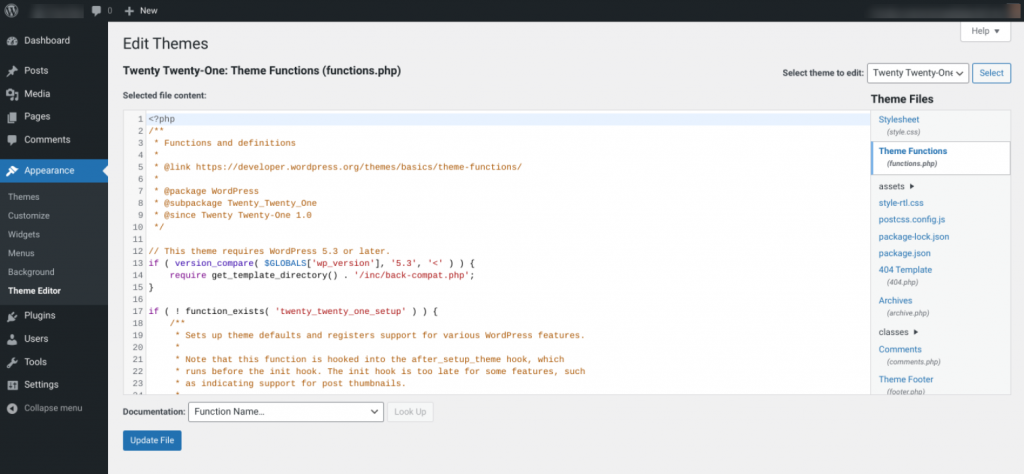Open the Media library icon

click(12, 94)
